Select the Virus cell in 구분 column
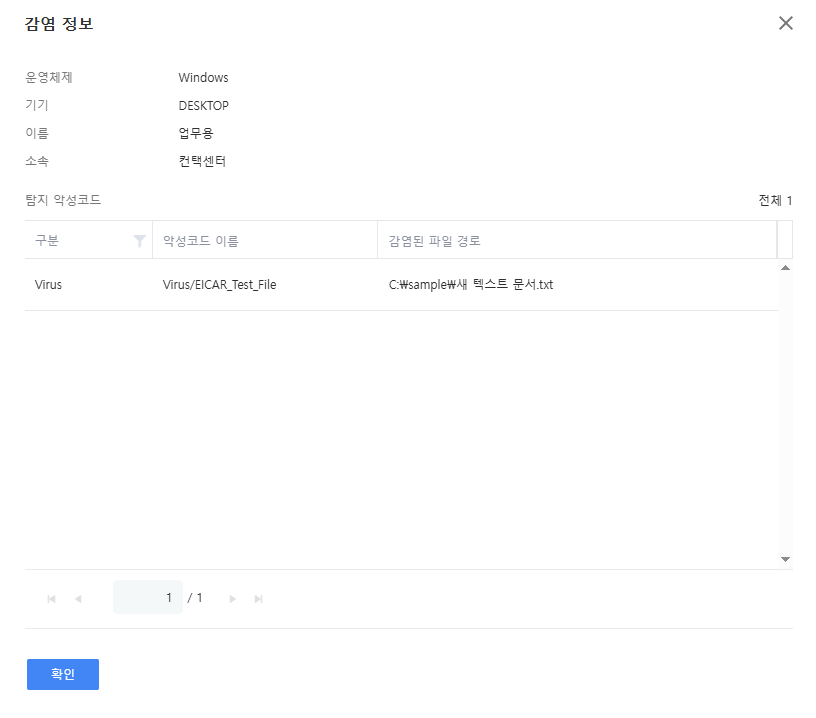 [x=48, y=285]
